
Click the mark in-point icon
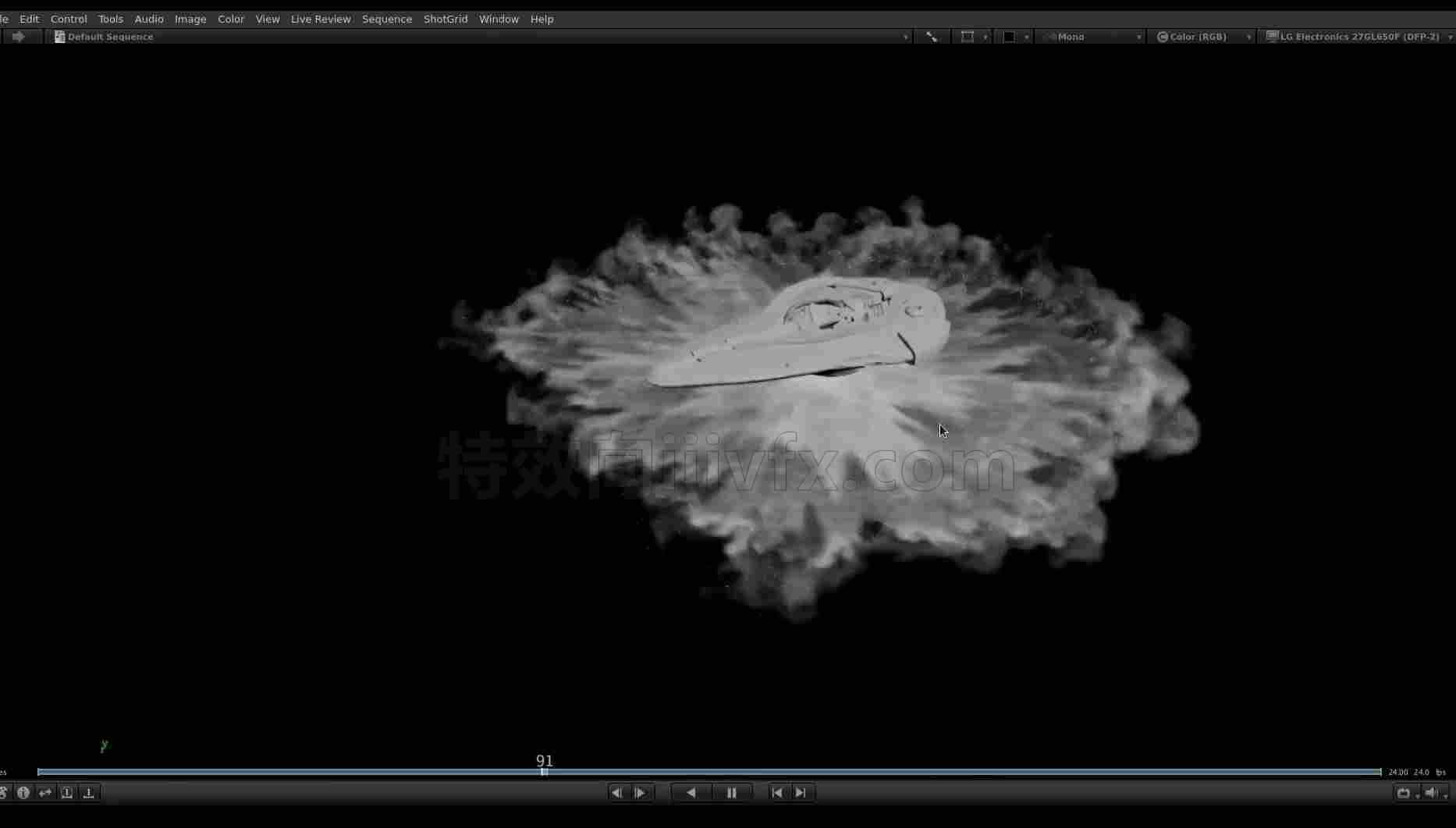(x=67, y=793)
